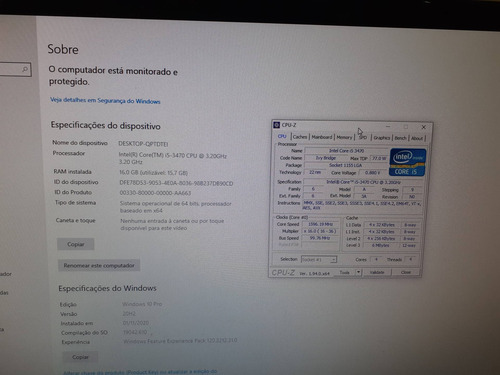Click the Package value 'Socket 1155 LGA'

pyautogui.click(x=345, y=165)
